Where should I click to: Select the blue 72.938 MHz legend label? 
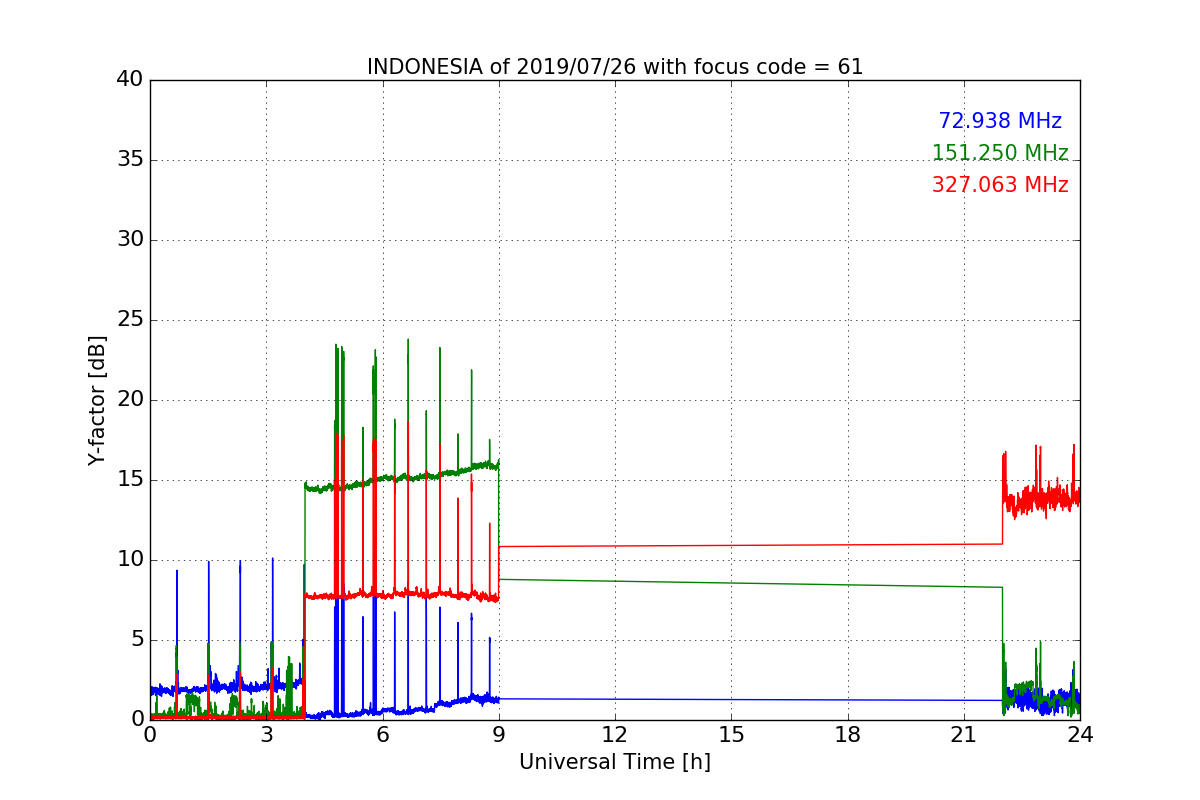tap(1000, 121)
